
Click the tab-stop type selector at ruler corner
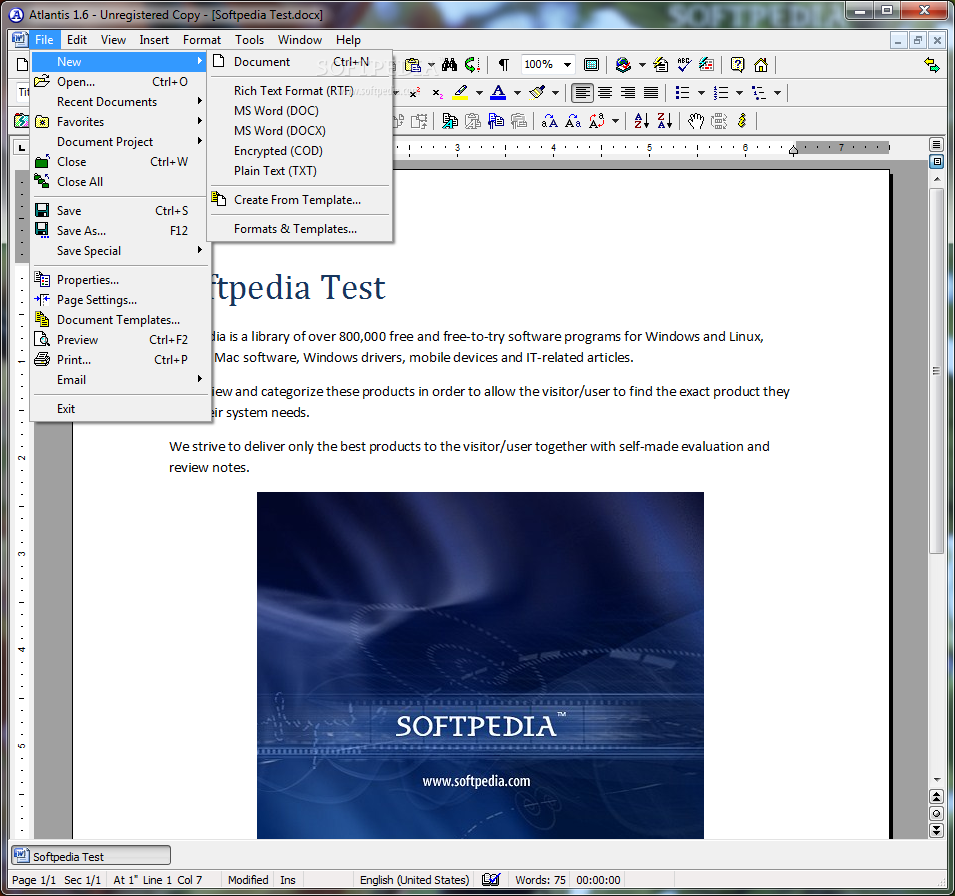[22, 147]
